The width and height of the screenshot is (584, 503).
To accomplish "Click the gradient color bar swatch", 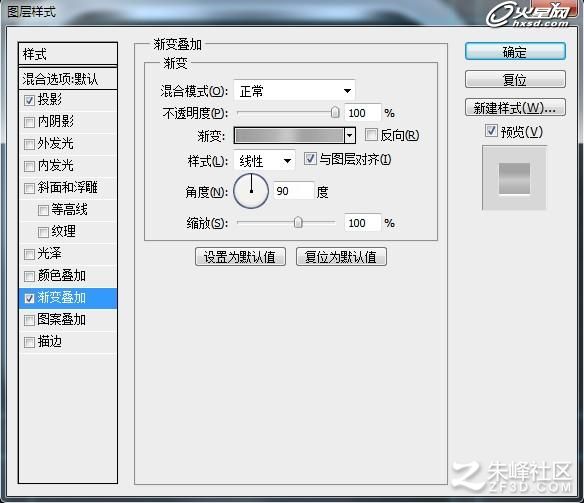I will (x=289, y=136).
